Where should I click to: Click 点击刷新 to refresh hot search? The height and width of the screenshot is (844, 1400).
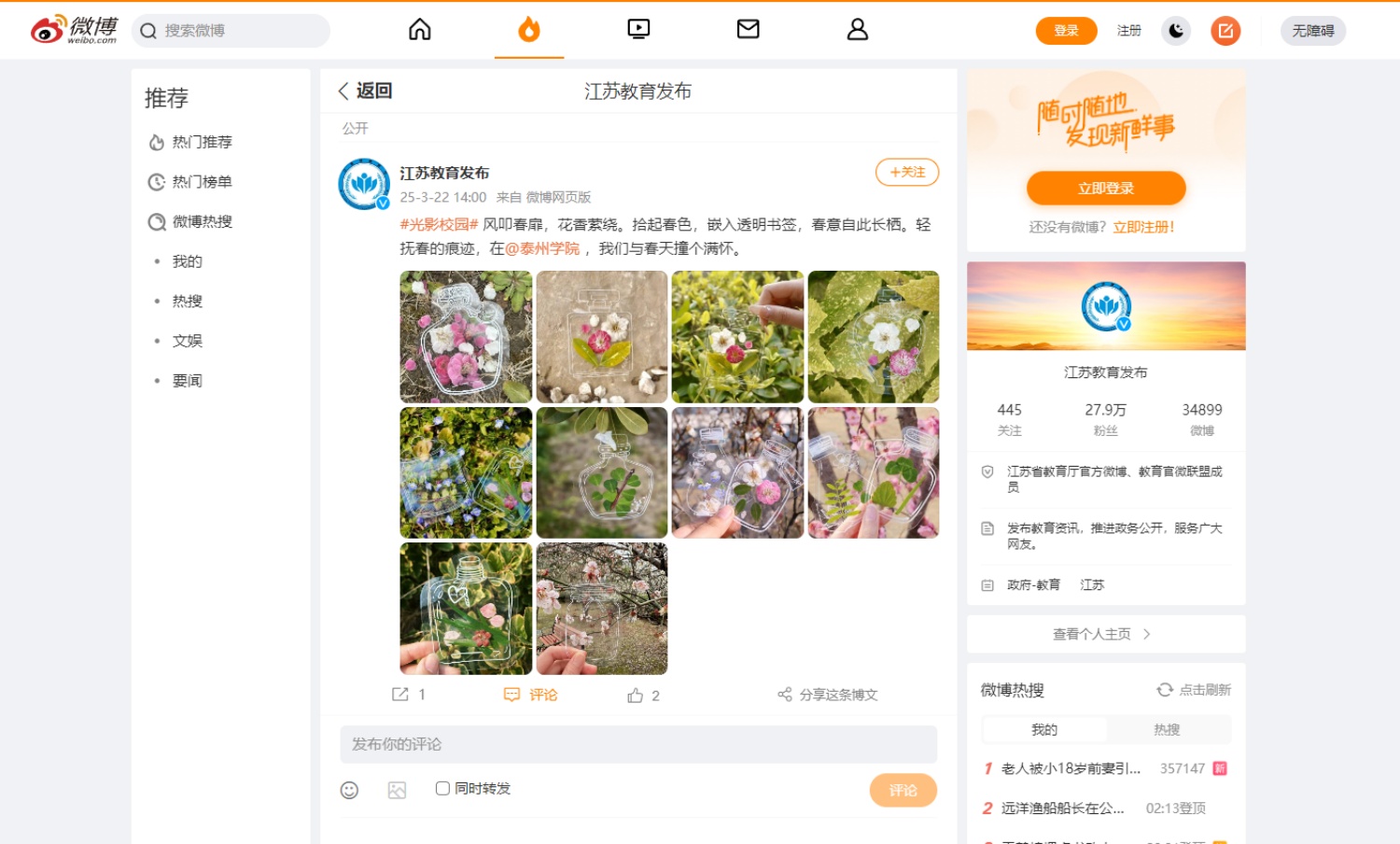coord(1194,690)
